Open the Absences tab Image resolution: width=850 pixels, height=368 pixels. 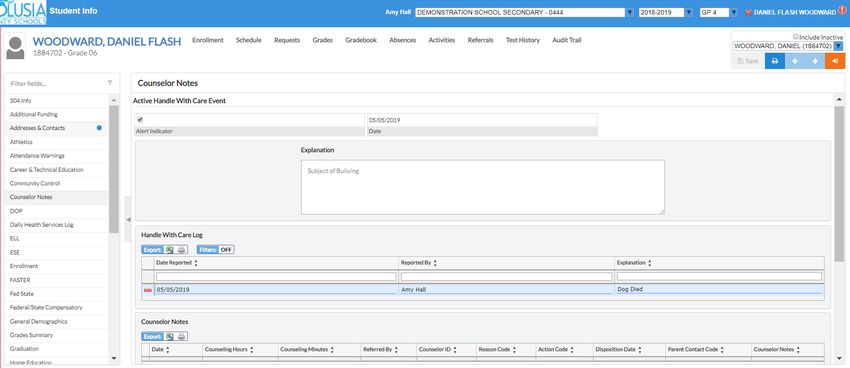click(x=403, y=40)
